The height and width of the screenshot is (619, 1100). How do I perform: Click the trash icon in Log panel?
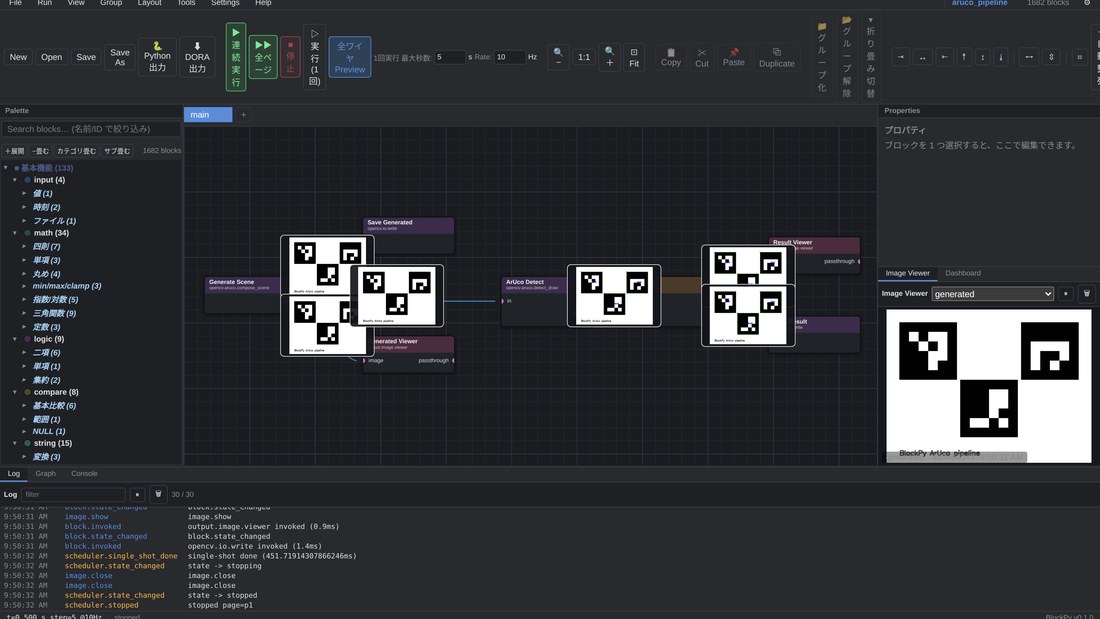[x=158, y=494]
